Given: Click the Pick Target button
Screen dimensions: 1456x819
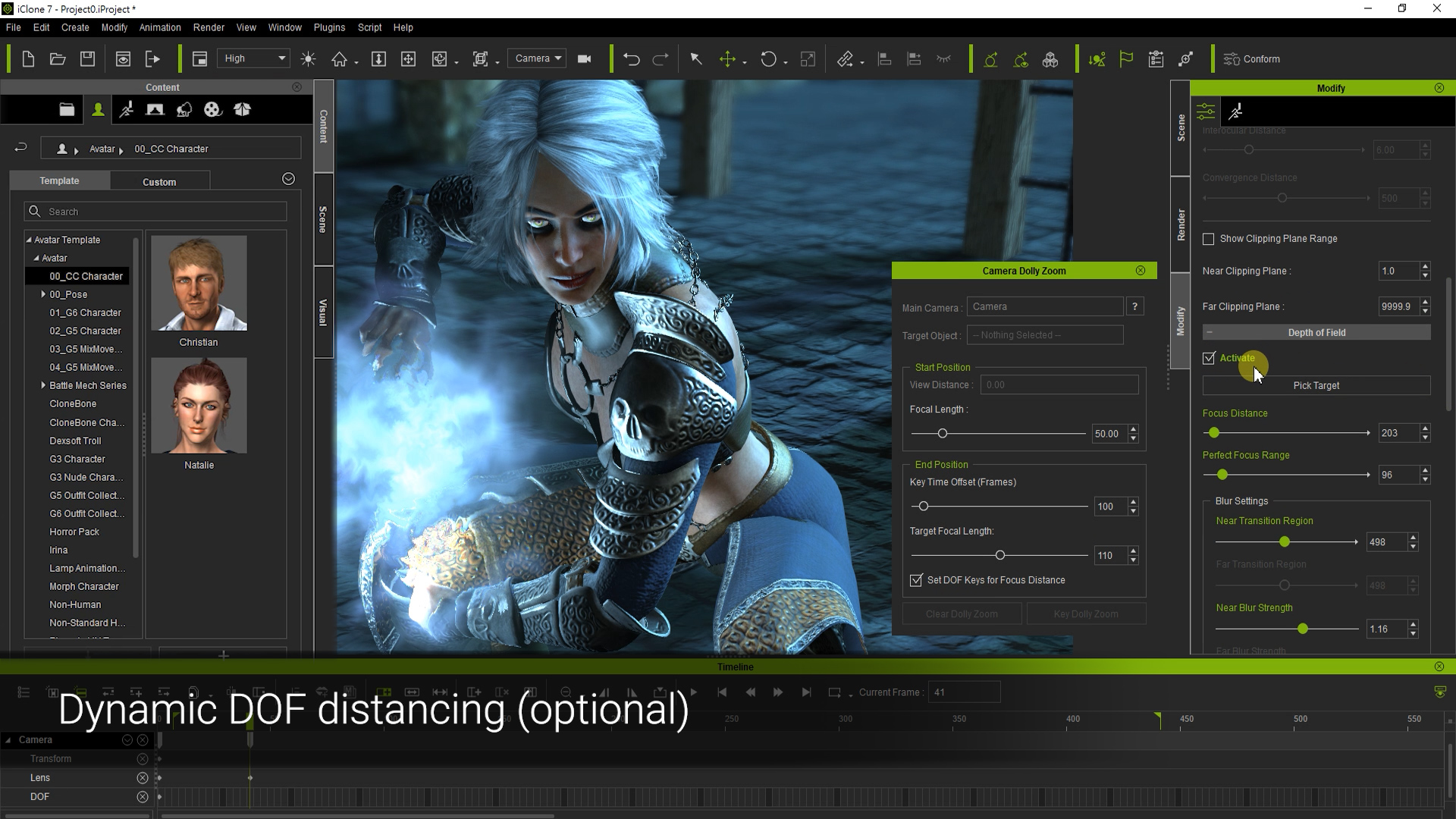Looking at the screenshot, I should click(x=1316, y=385).
